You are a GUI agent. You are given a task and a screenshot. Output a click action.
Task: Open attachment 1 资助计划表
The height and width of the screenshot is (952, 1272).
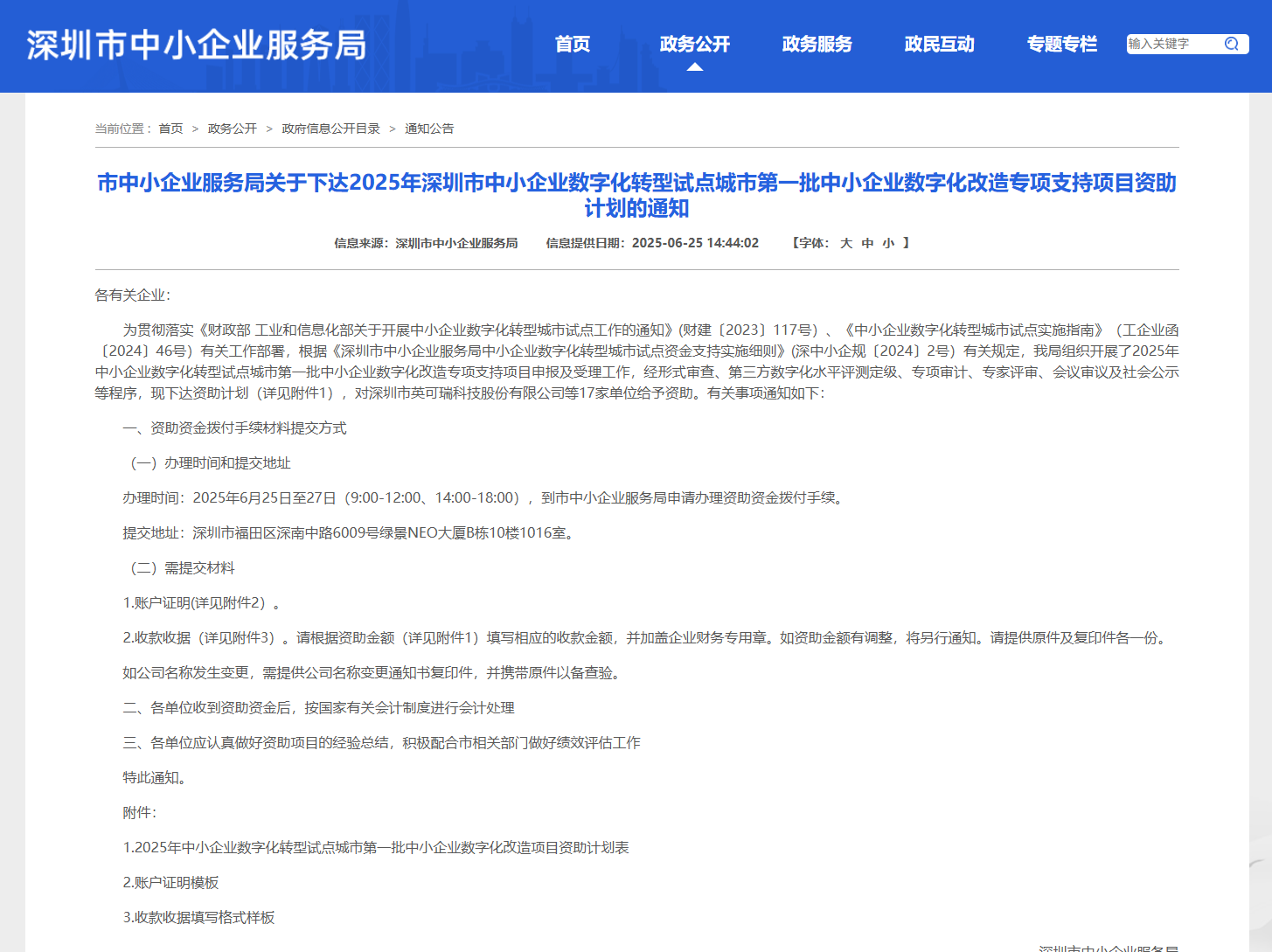tap(376, 847)
